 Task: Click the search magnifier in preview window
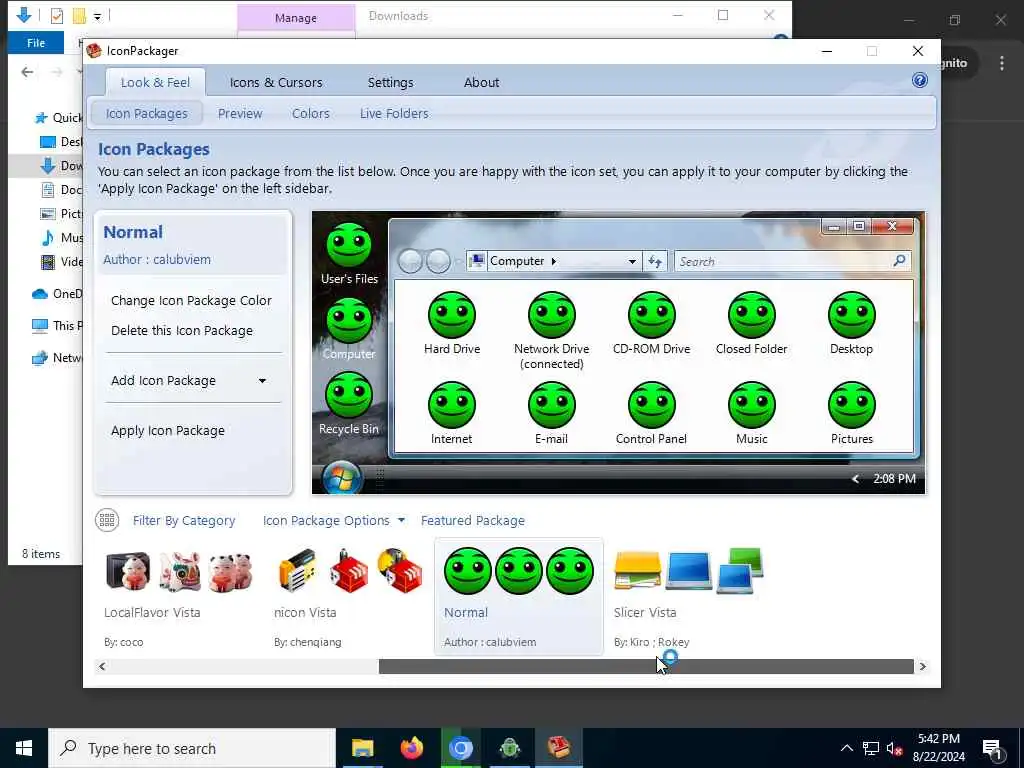coord(899,261)
